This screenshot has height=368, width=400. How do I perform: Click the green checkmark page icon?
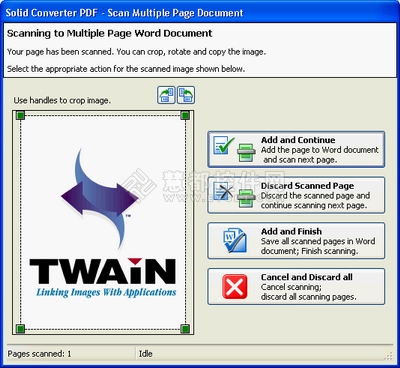[223, 146]
